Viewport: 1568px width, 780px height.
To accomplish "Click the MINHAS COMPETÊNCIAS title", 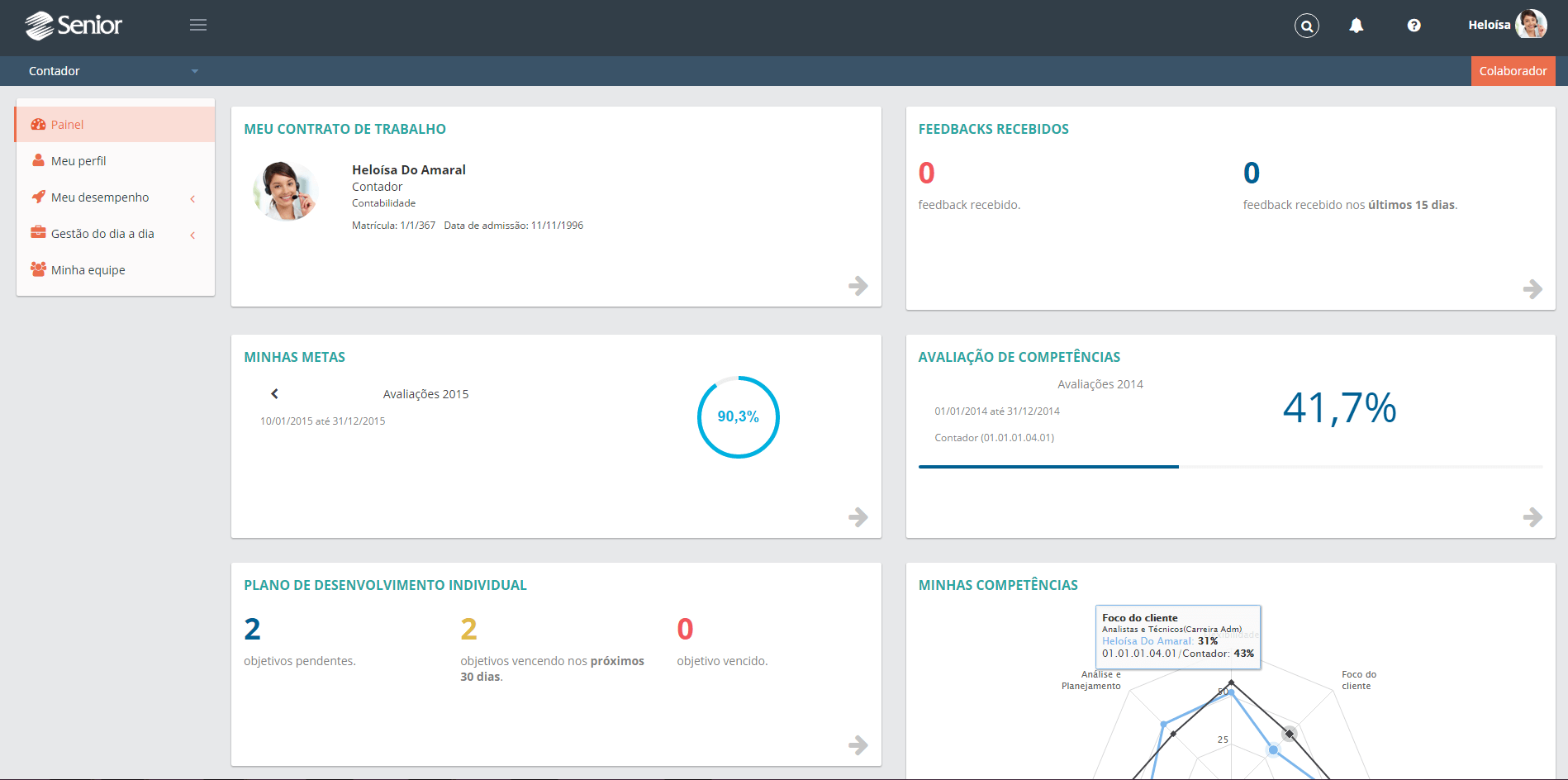I will (998, 585).
